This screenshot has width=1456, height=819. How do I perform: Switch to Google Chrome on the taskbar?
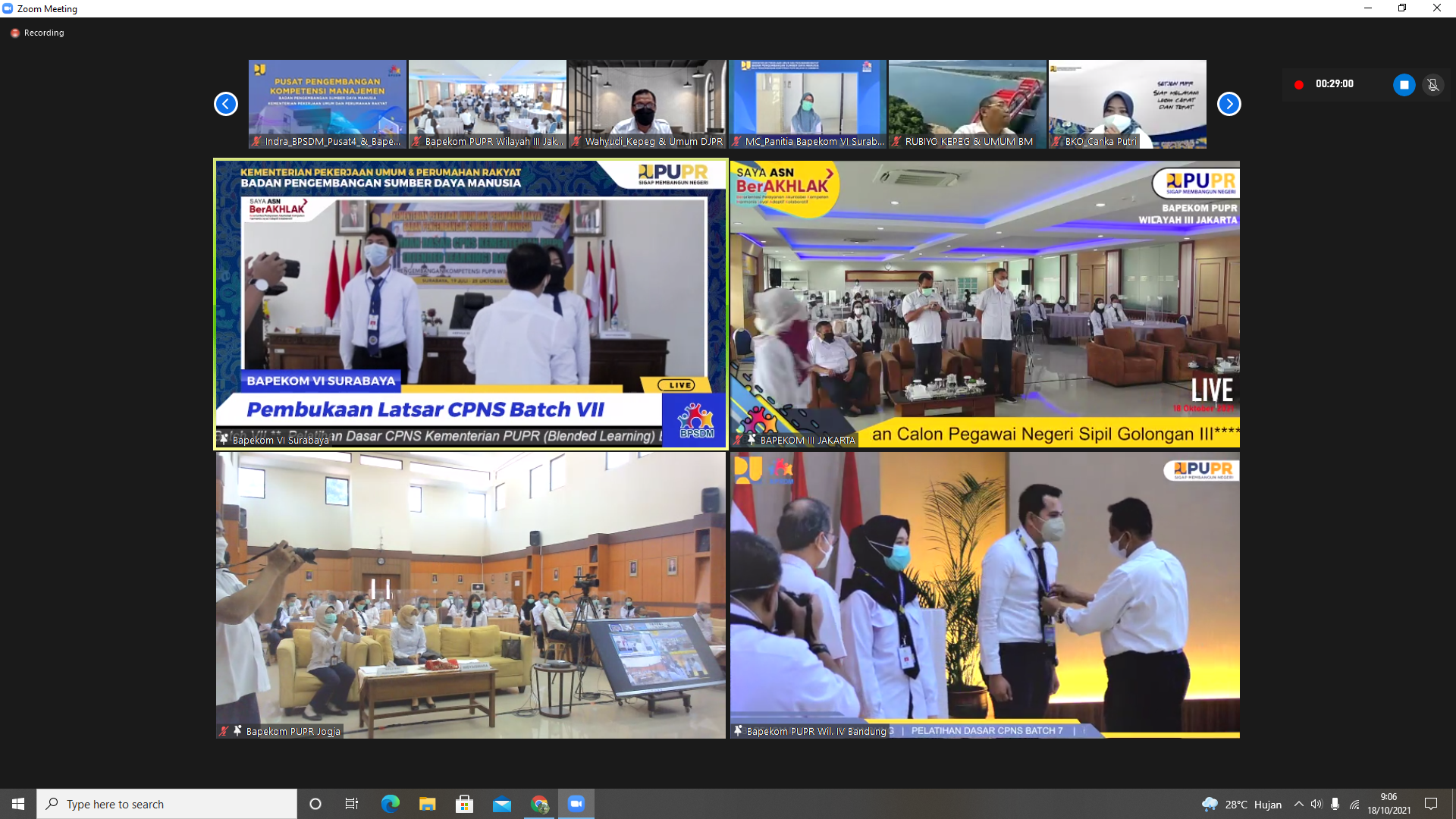point(539,804)
